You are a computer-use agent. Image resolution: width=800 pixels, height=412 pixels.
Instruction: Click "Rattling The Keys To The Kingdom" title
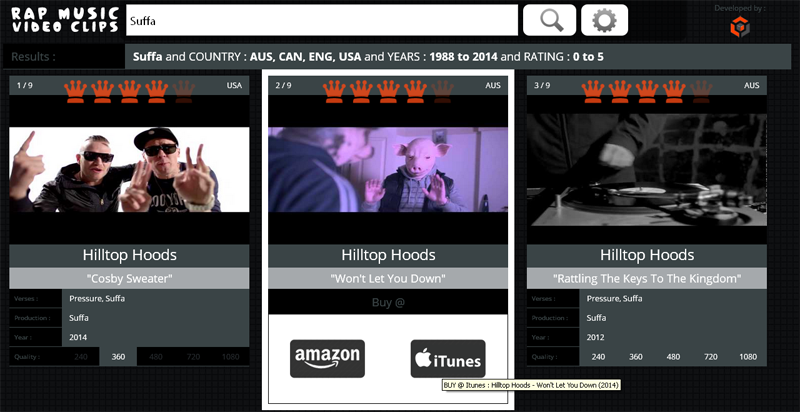coord(646,279)
